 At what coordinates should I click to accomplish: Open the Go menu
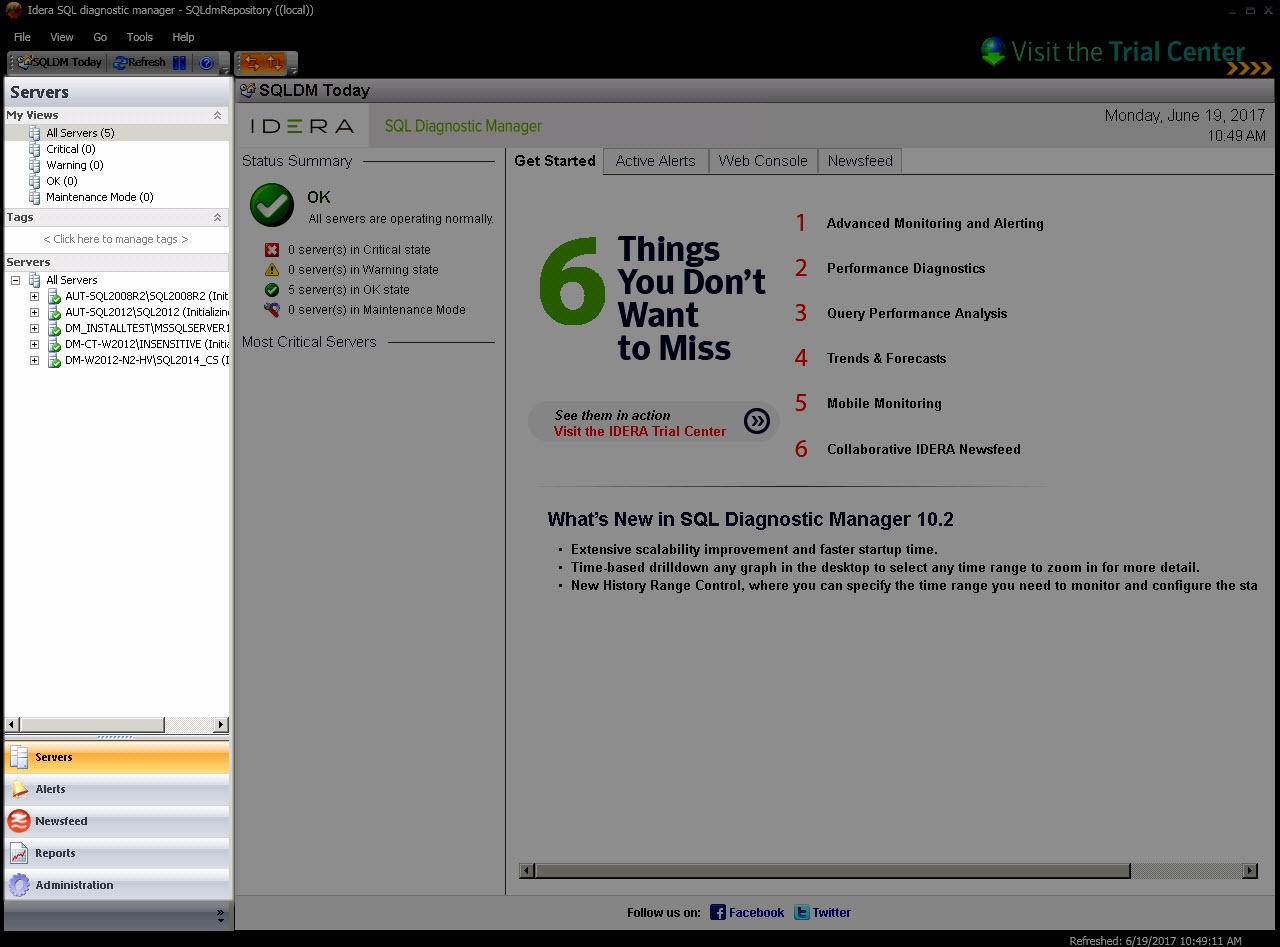(100, 37)
